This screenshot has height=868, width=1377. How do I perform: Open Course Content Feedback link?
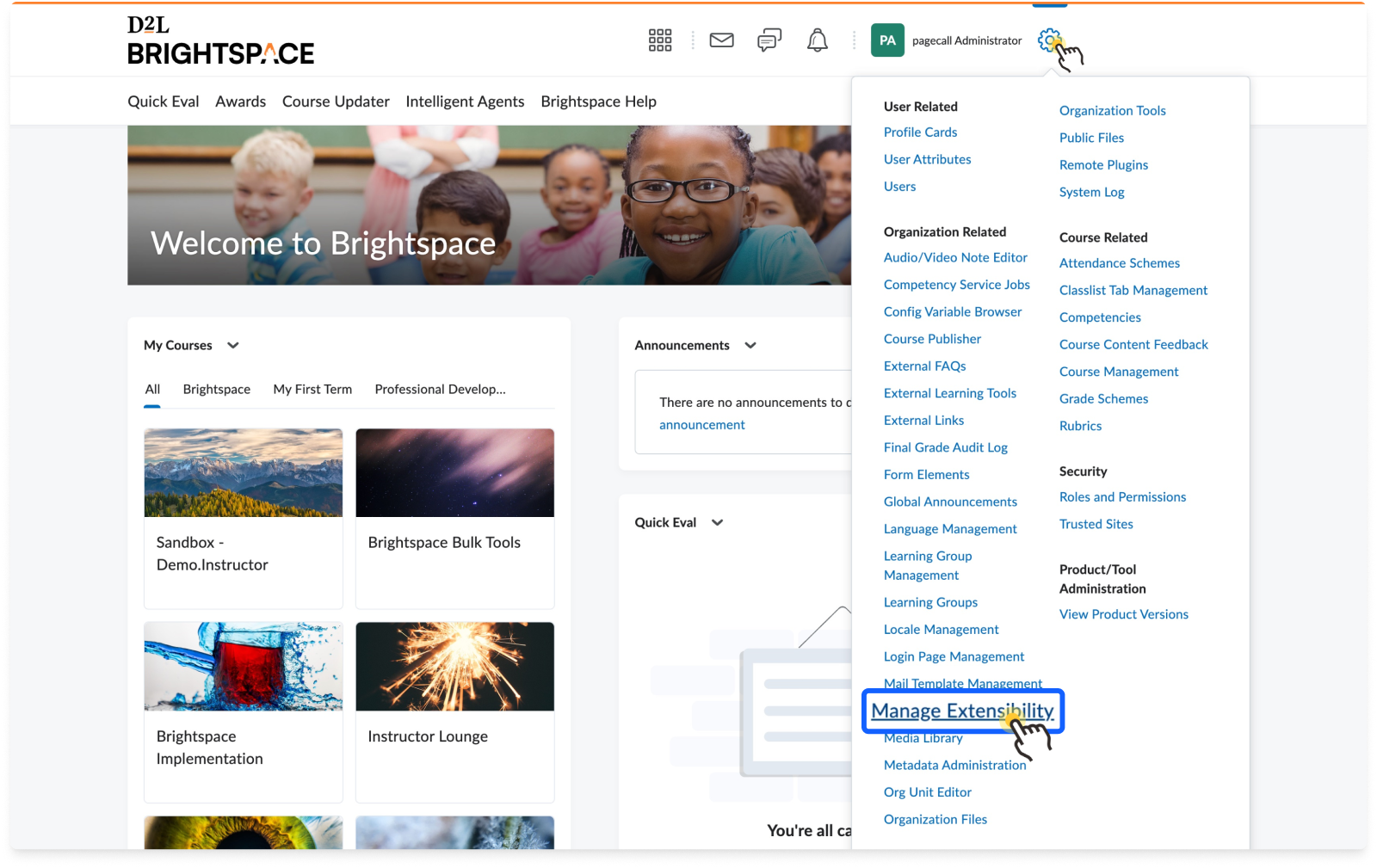(1133, 345)
